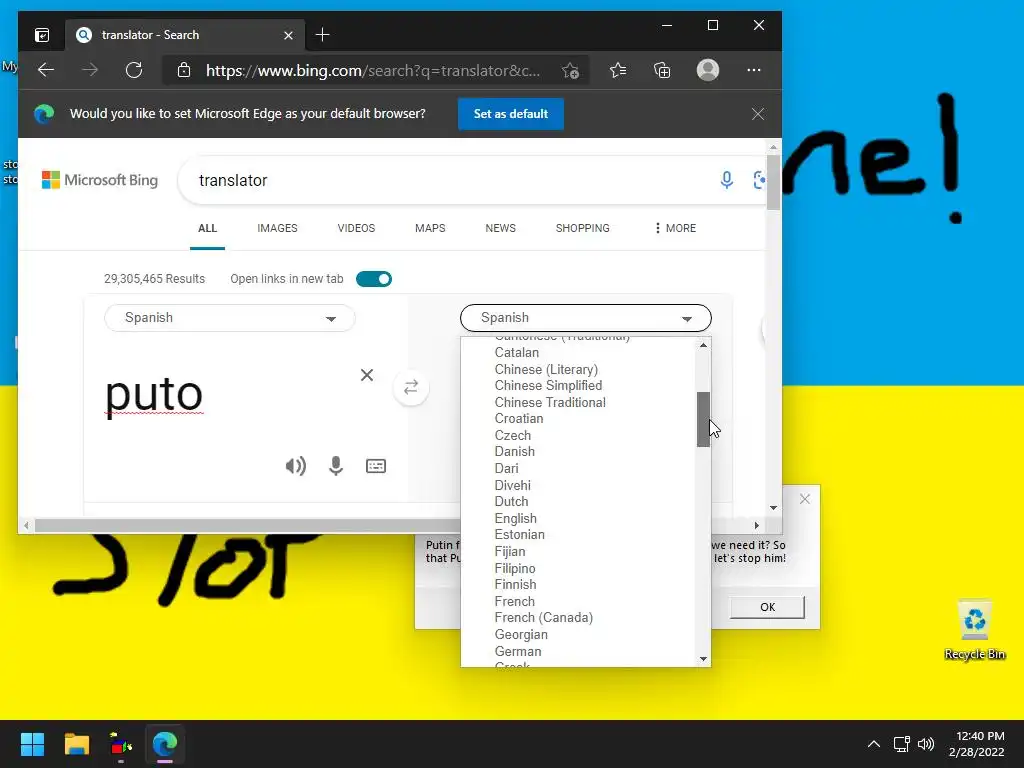Select Fijian language option

(x=509, y=552)
